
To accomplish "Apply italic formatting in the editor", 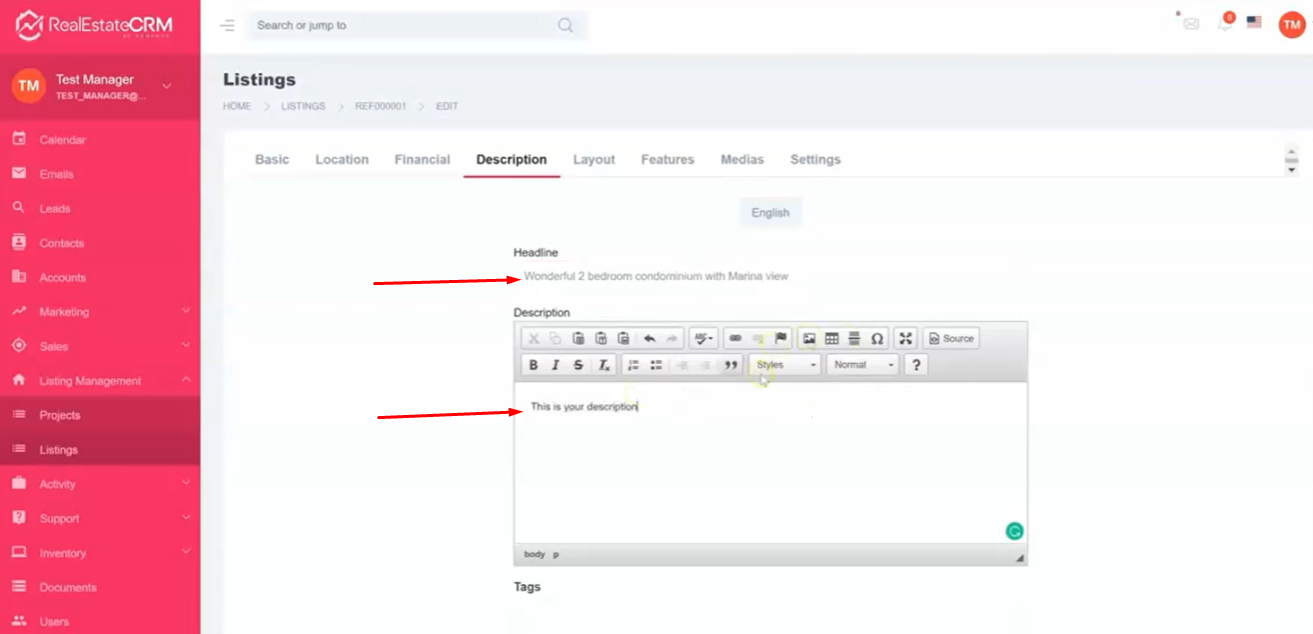I will tap(556, 365).
